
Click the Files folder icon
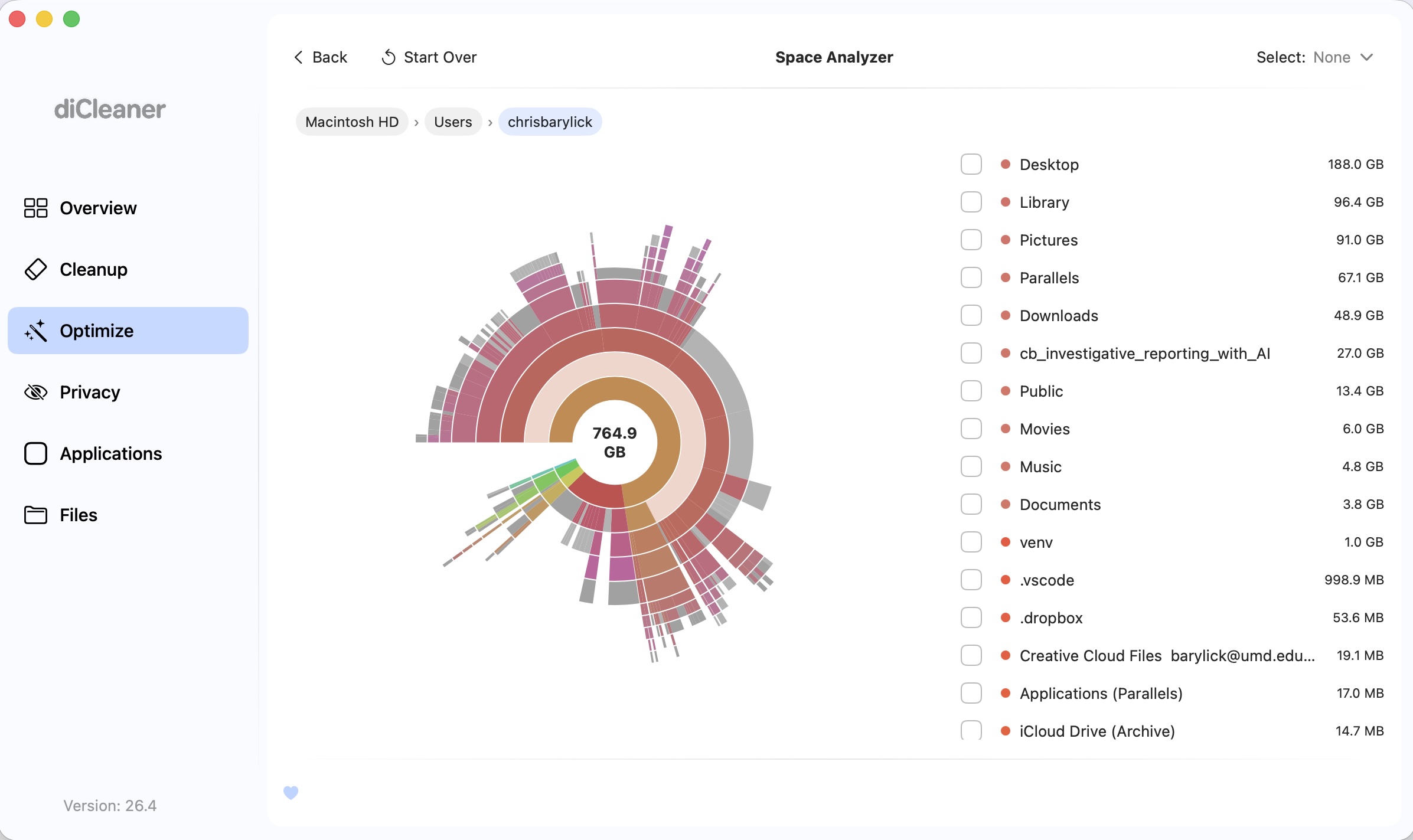(x=35, y=515)
